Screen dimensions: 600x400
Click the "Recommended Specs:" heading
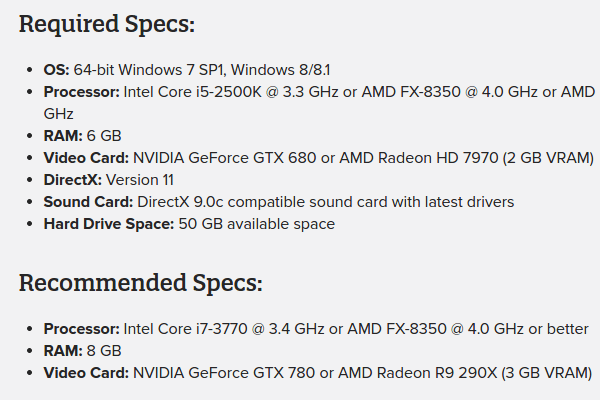[140, 283]
